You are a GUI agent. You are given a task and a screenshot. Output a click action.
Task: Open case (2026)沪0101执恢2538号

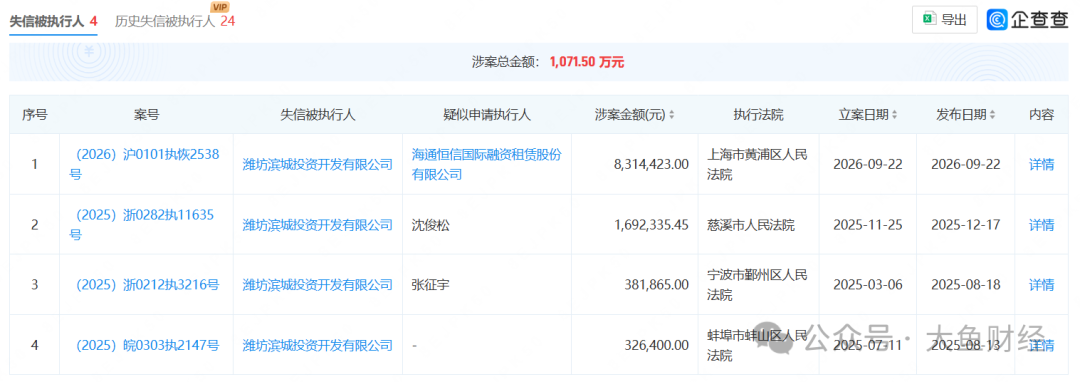coord(146,165)
